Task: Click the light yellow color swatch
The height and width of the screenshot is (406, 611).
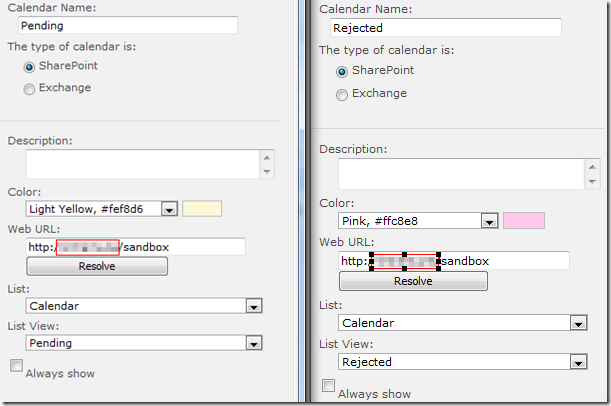Action: [202, 209]
